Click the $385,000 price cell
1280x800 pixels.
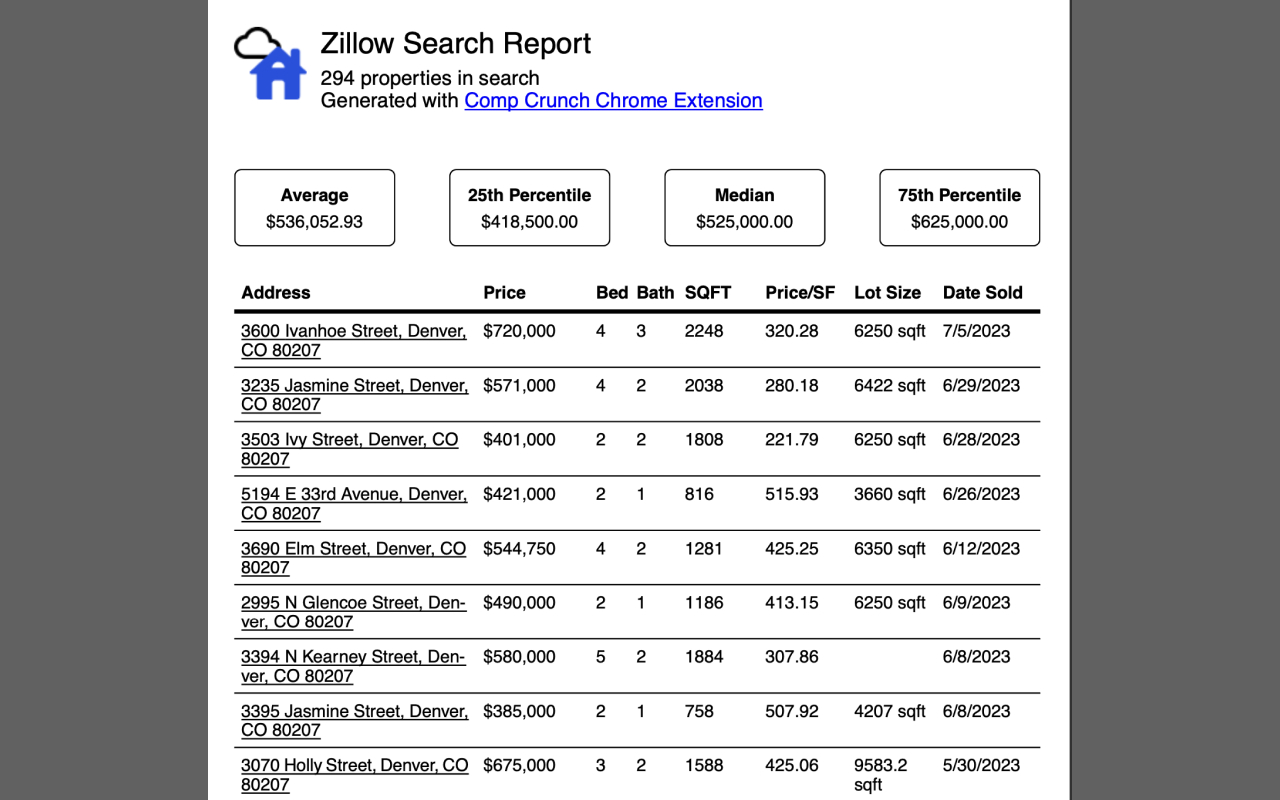tap(519, 711)
